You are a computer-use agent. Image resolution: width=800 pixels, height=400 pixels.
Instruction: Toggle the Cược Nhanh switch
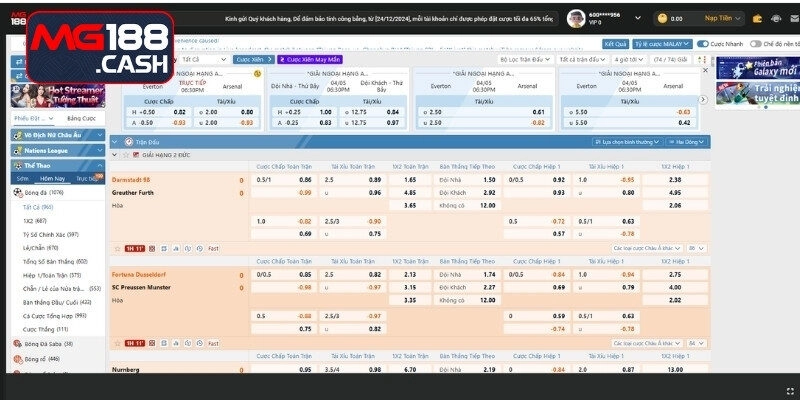coord(701,44)
